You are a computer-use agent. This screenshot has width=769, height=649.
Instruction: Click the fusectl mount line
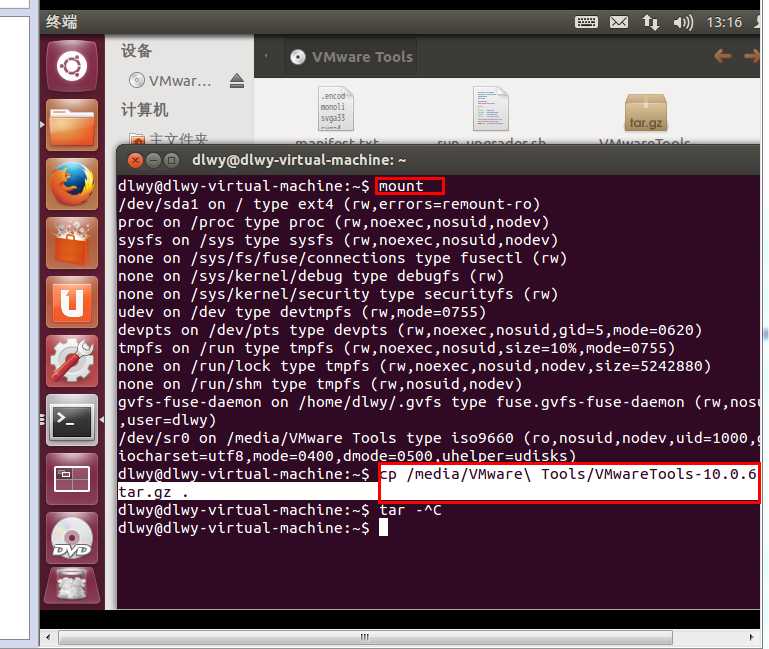(342, 258)
